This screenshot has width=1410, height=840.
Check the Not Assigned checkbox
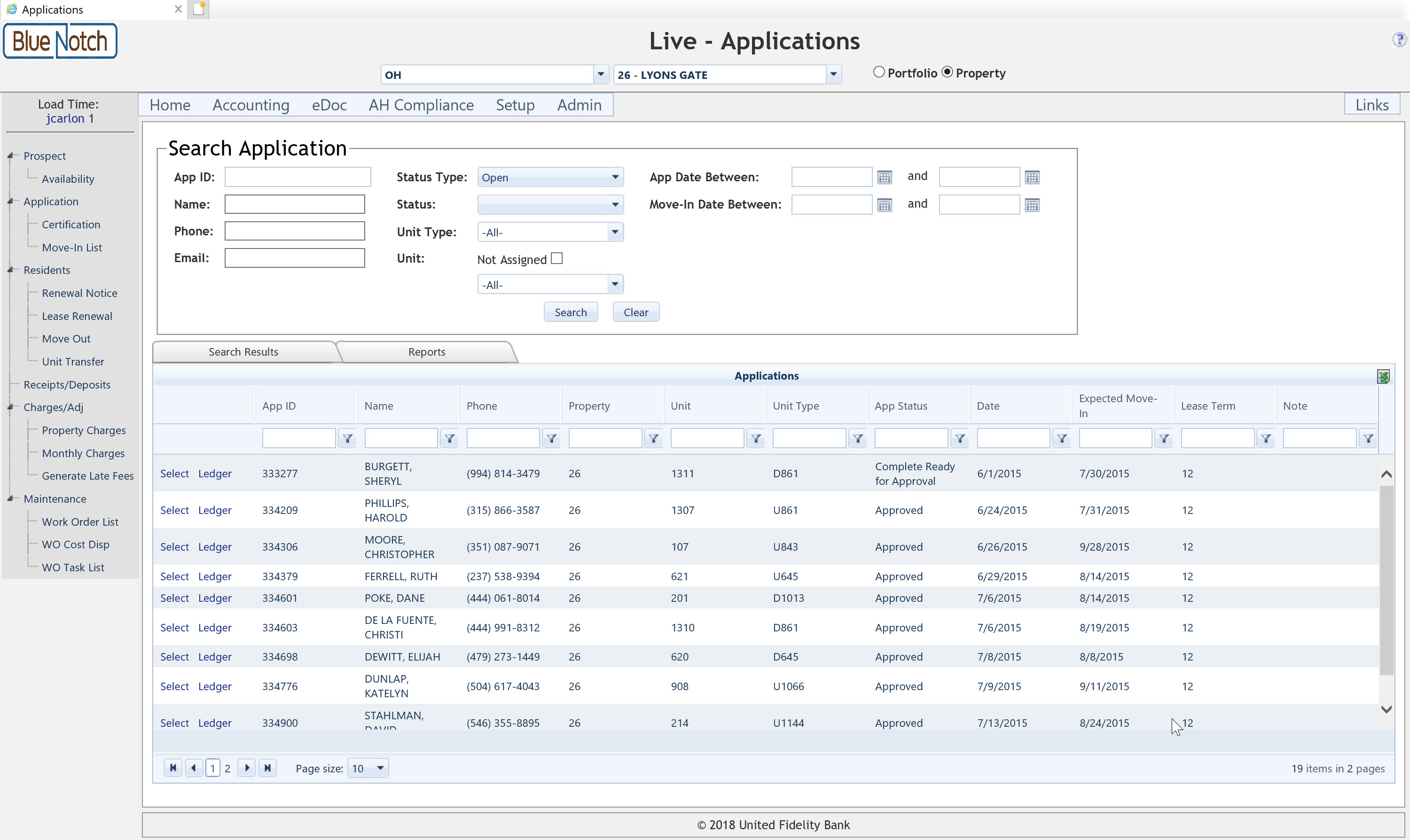556,259
